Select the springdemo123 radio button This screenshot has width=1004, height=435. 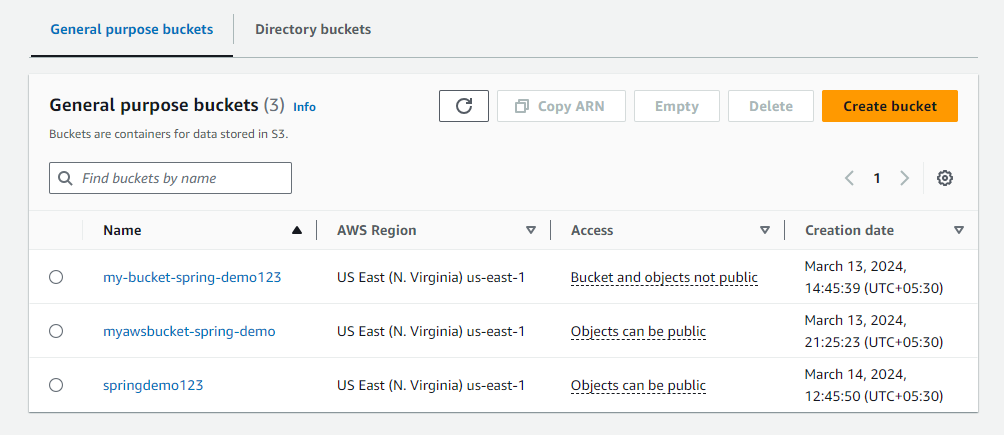(x=56, y=385)
